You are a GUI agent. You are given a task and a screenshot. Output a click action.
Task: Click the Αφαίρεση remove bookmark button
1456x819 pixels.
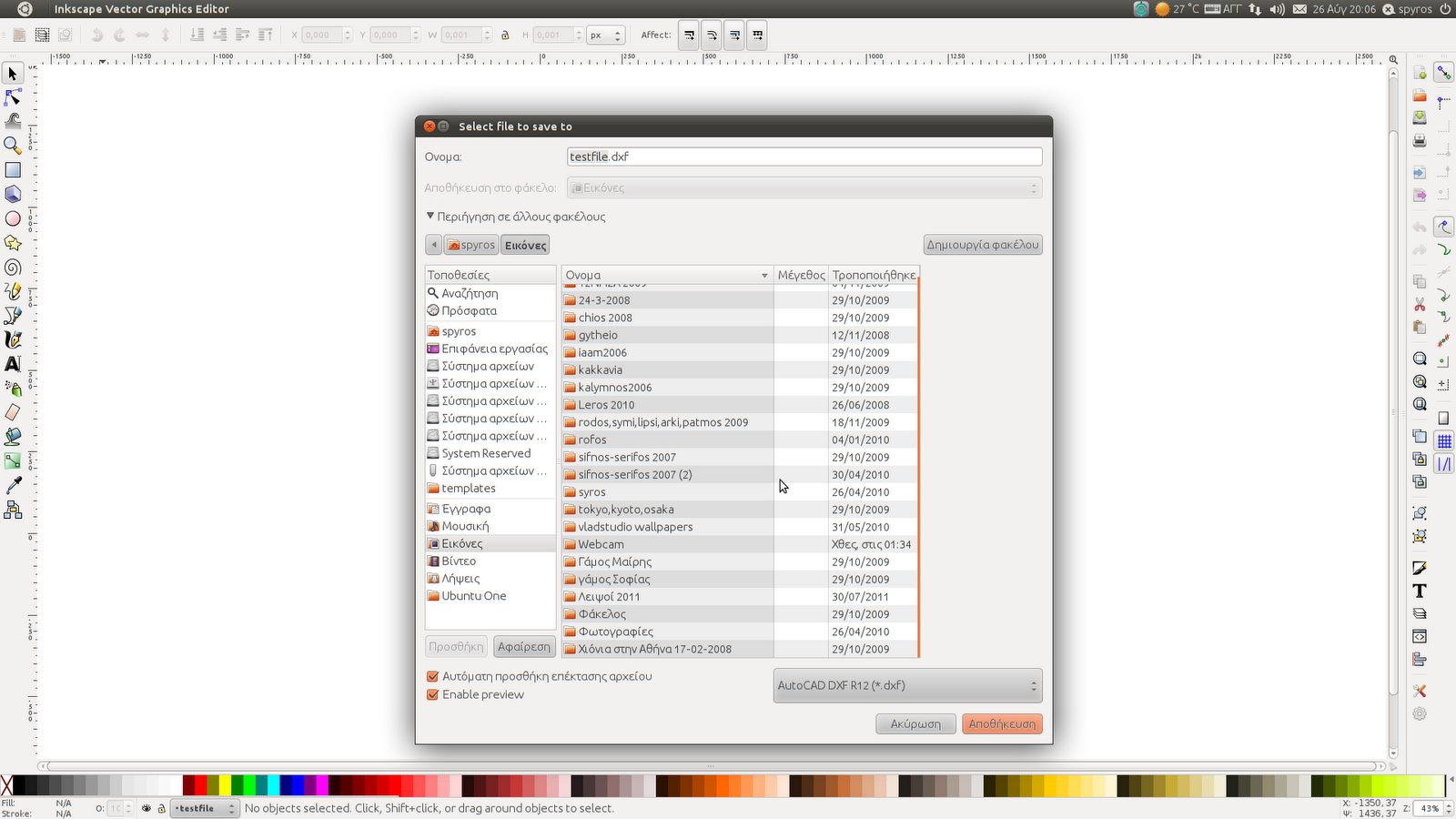(x=524, y=647)
